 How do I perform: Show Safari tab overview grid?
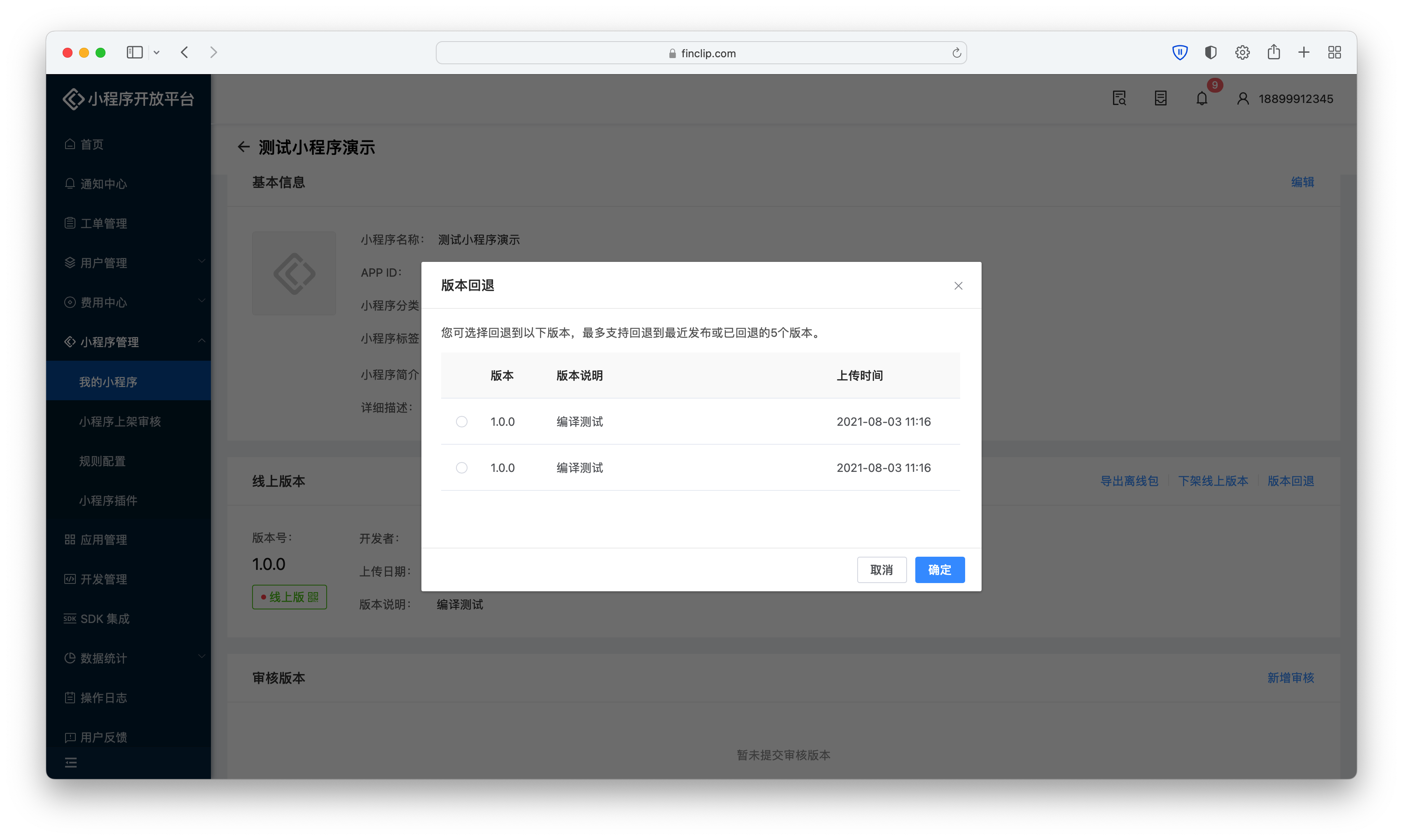coord(1335,53)
